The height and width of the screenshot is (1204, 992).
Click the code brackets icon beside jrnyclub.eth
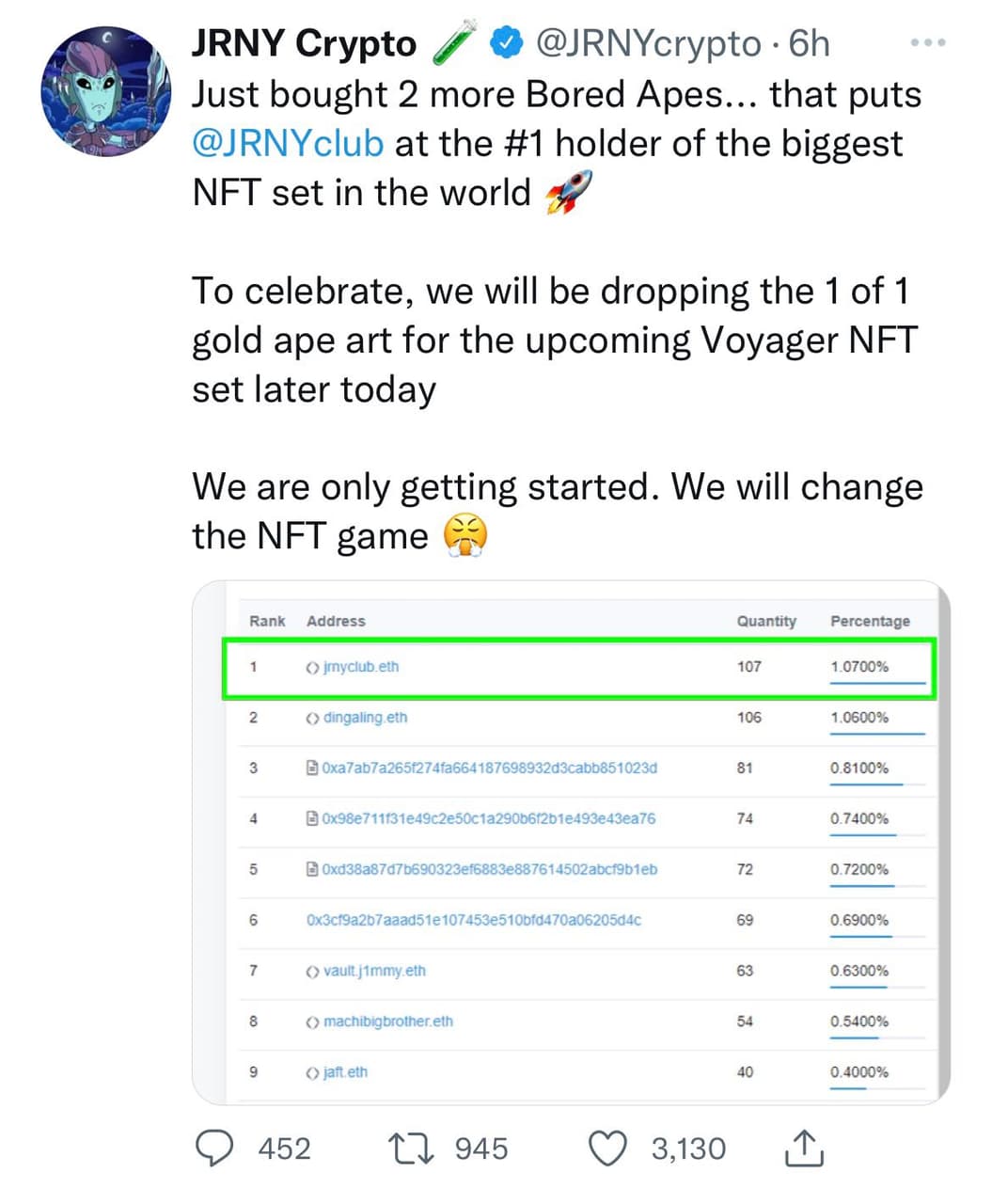[312, 667]
